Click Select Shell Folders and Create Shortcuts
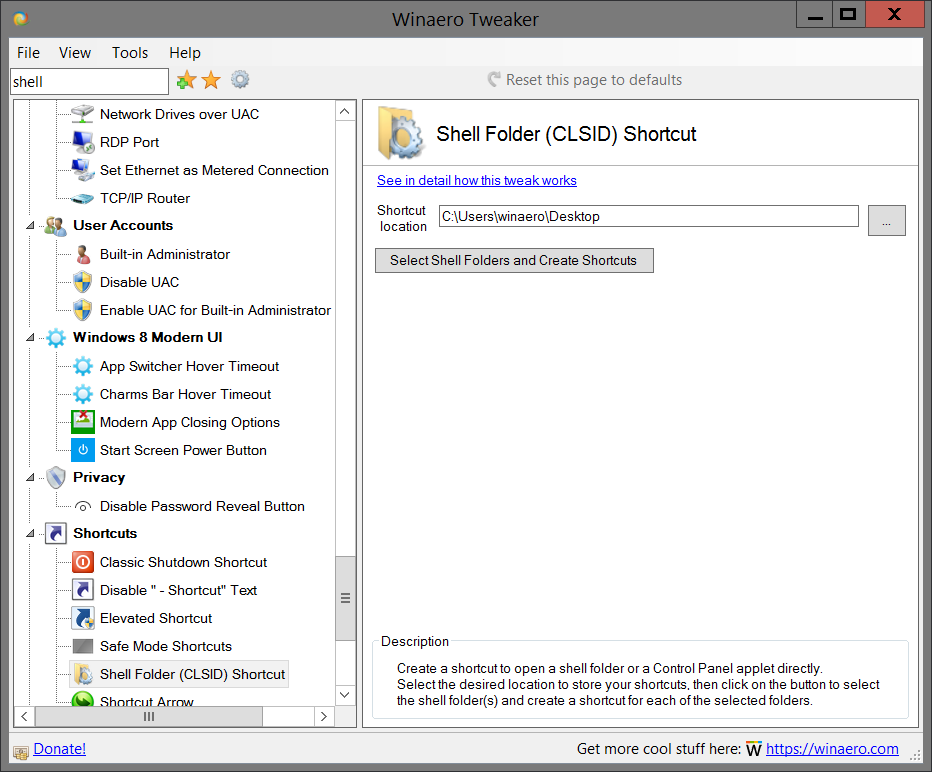This screenshot has height=772, width=932. click(x=514, y=260)
